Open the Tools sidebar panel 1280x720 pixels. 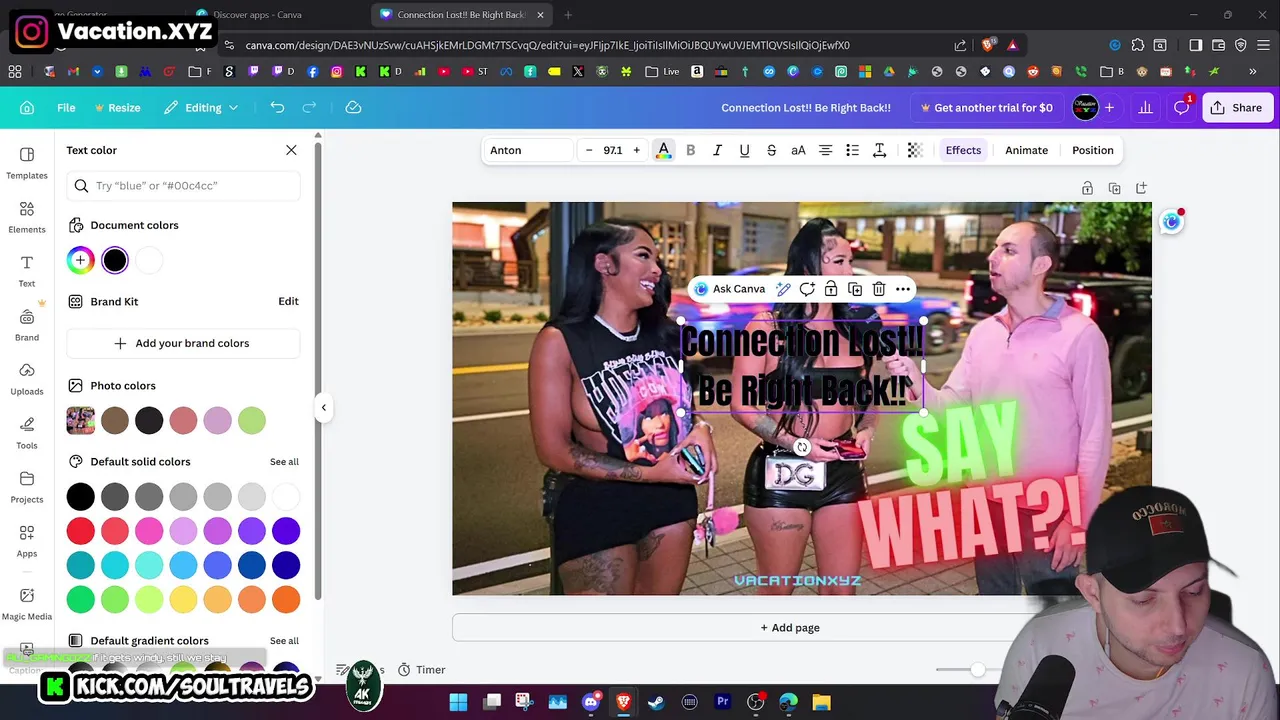pos(27,432)
